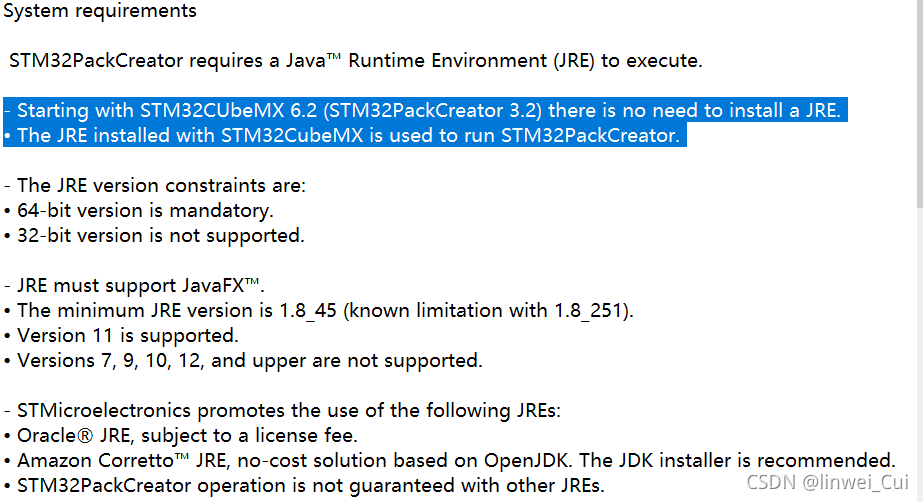Click the sentence 'STM32PackCreator requires a Java Runtime Environment'
The width and height of the screenshot is (923, 502).
[356, 61]
